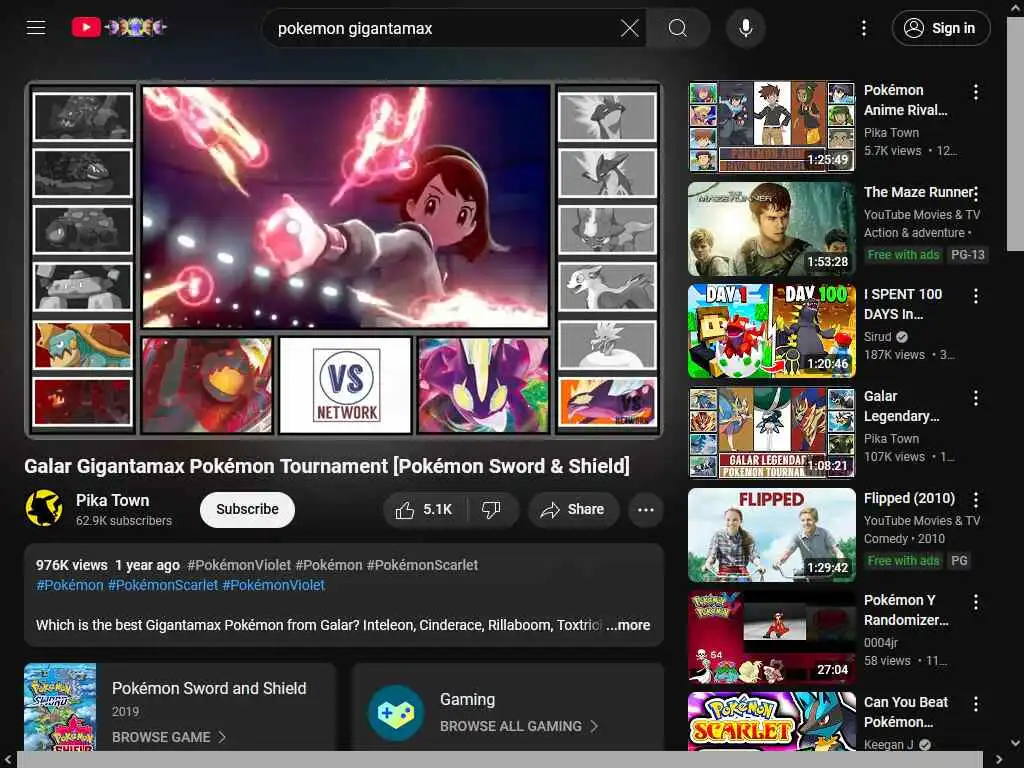The height and width of the screenshot is (768, 1024).
Task: Click the Free with ads badge on Flipped
Action: click(x=903, y=560)
